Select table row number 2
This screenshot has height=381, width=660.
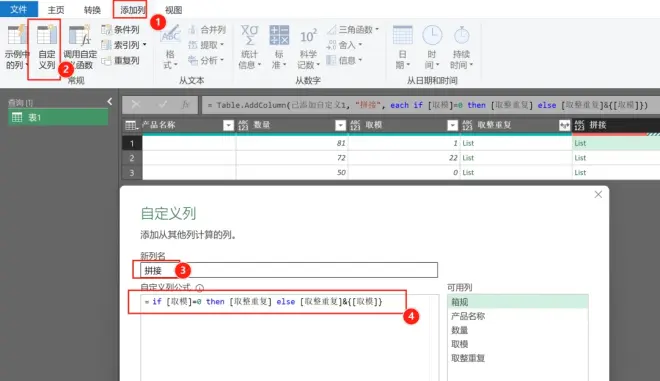[x=132, y=158]
